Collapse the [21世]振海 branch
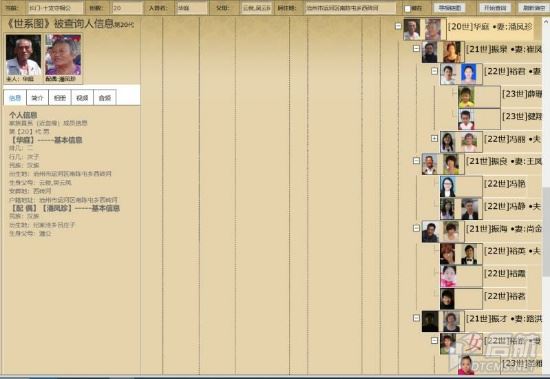Image resolution: width=550 pixels, height=379 pixels. point(416,228)
